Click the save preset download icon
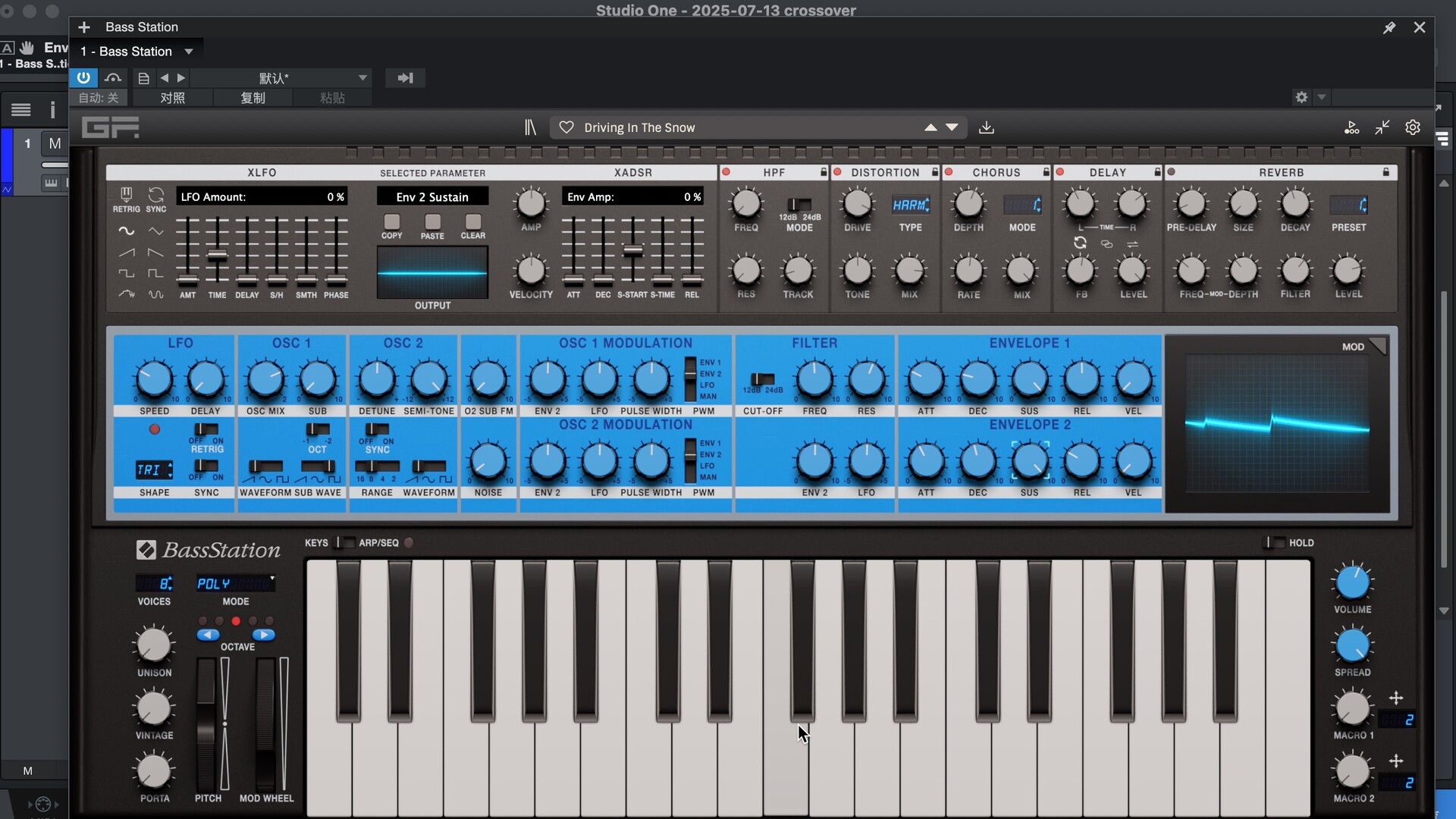1456x819 pixels. [986, 127]
